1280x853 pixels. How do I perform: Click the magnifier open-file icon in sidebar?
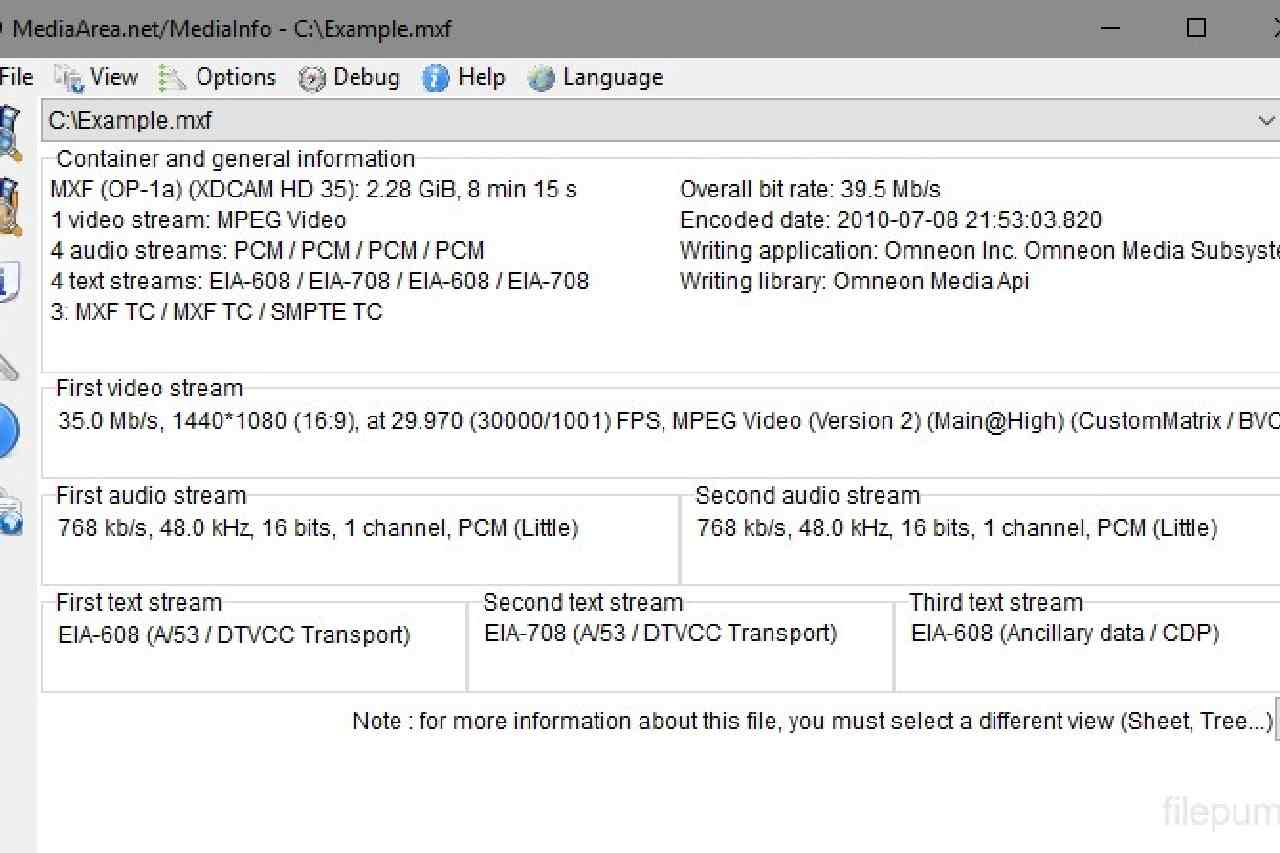[x=9, y=132]
